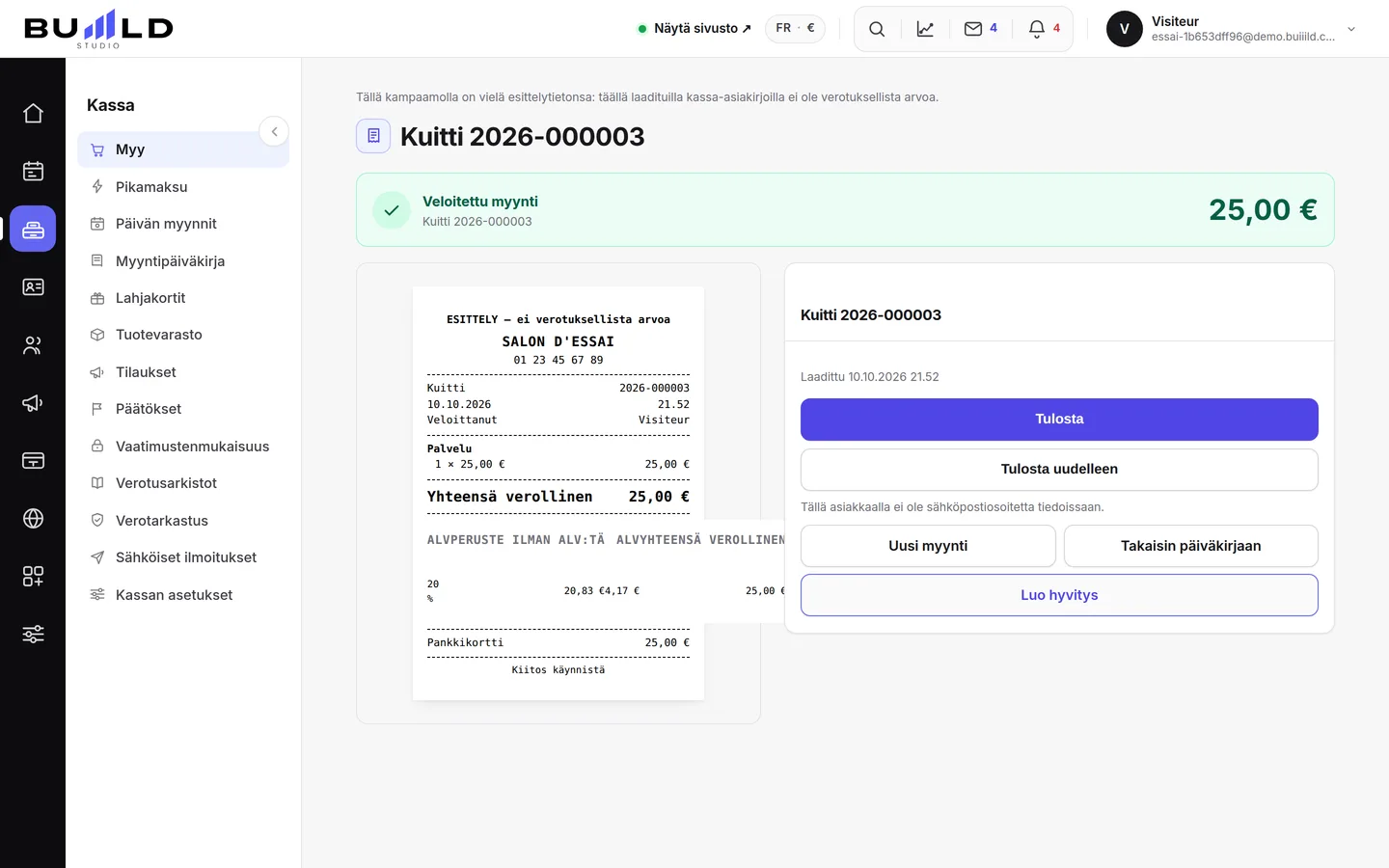Open the credit card icon in the left rail
Image resolution: width=1389 pixels, height=868 pixels.
coord(33,460)
